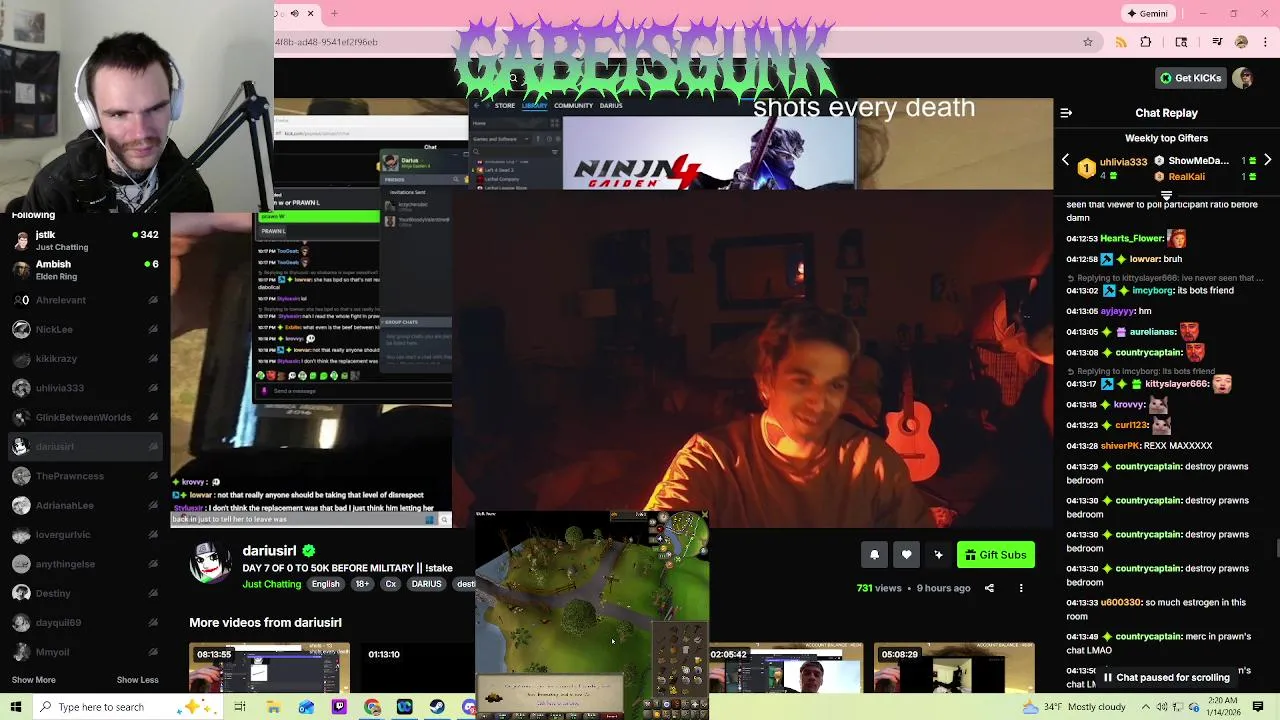Open the dariusirl channel name link

(269, 550)
